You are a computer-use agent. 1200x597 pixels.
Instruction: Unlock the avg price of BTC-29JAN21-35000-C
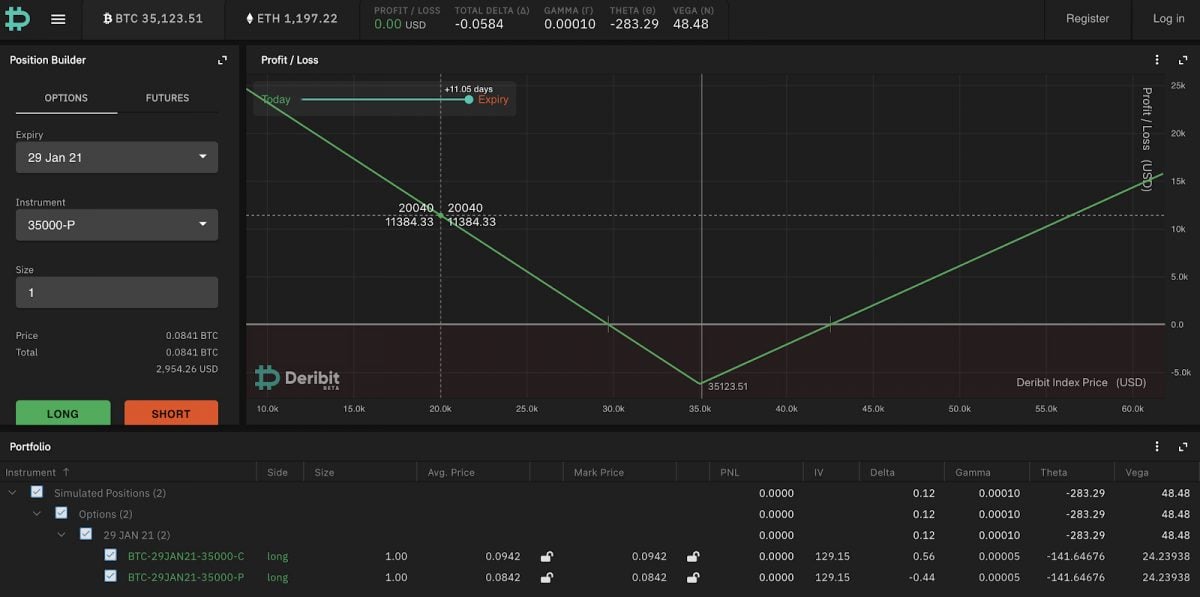click(546, 556)
